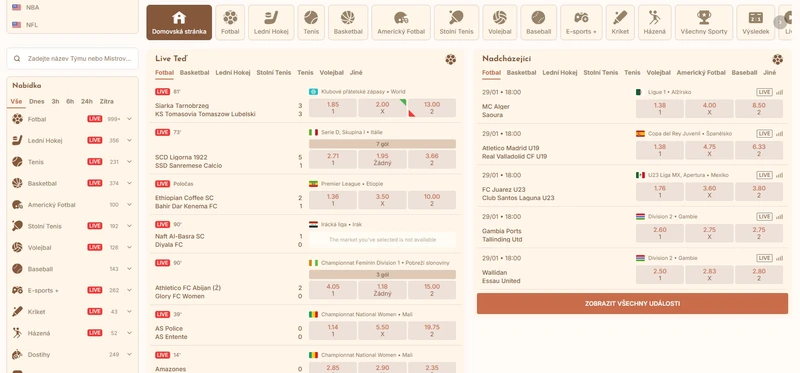Screen dimensions: 800x373
Task: Bet 1.76 on FC Juarez U23 win
Action: click(660, 191)
